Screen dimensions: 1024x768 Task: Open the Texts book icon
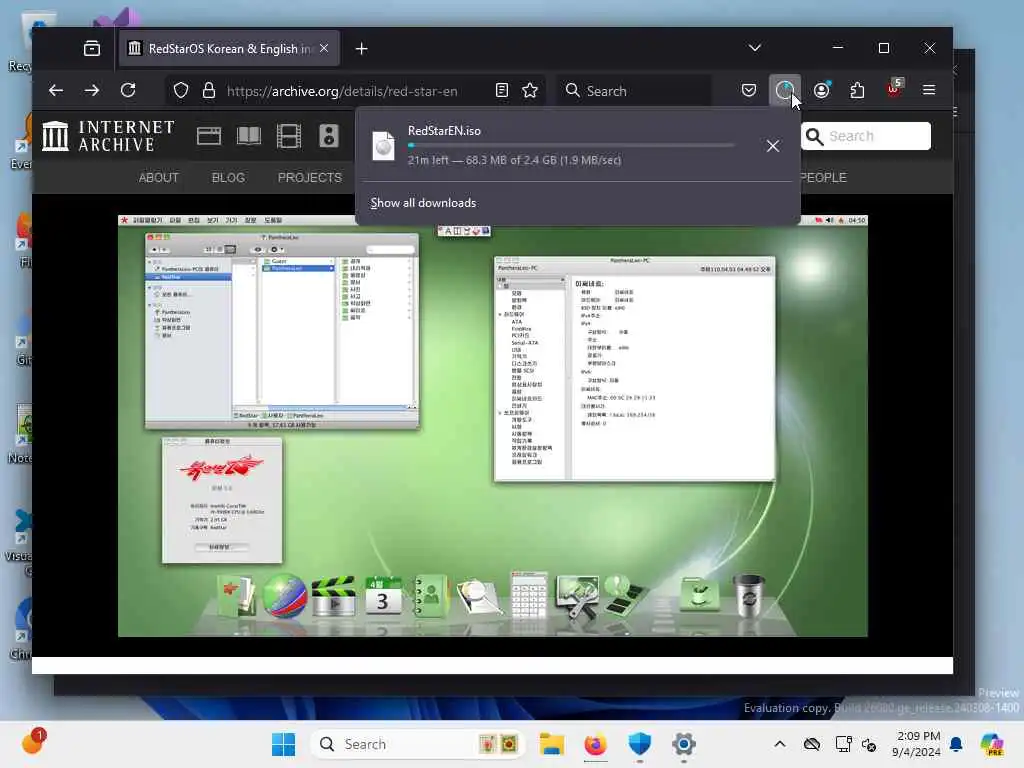coord(249,136)
